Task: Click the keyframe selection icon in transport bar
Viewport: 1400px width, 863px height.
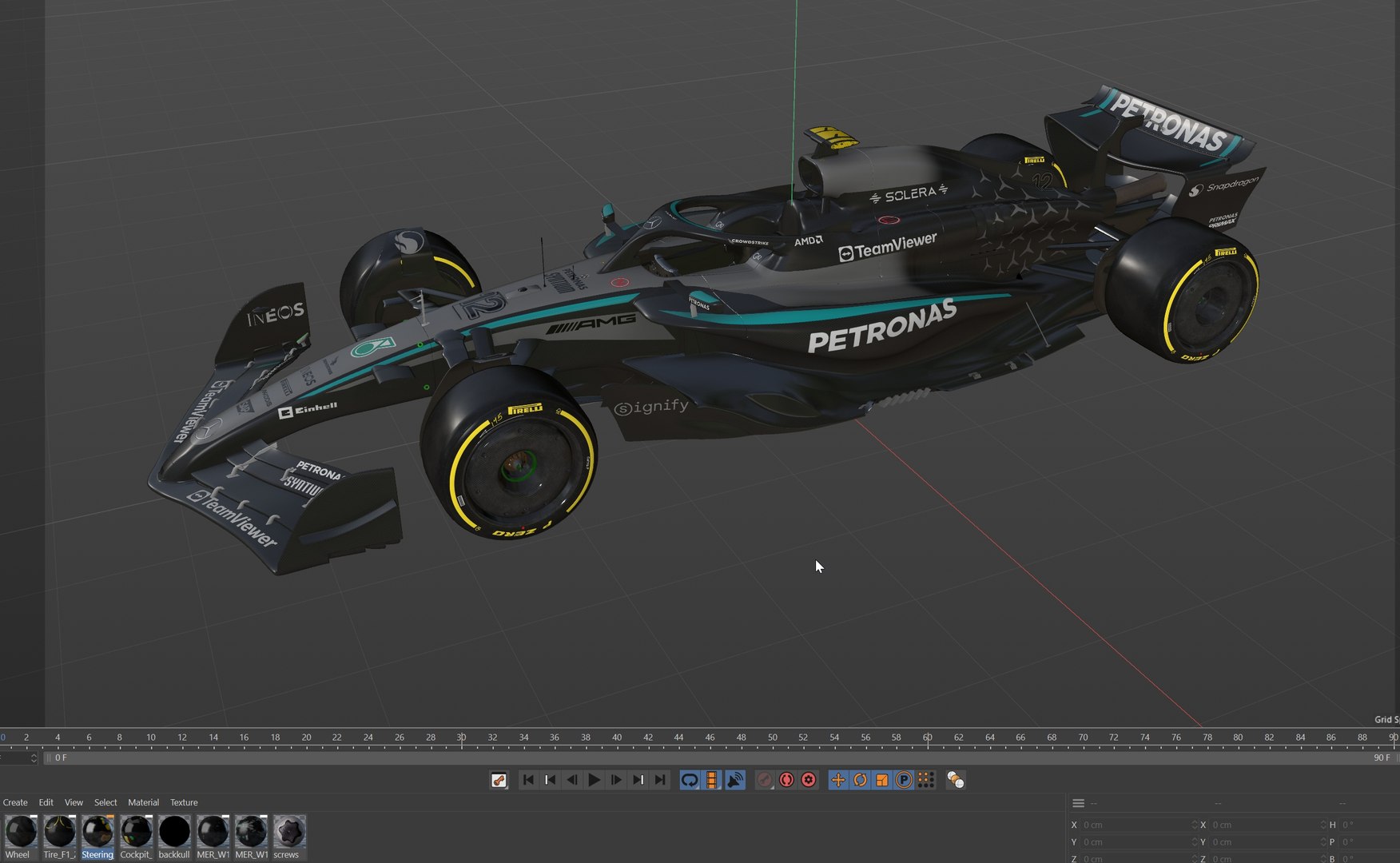Action: click(499, 780)
